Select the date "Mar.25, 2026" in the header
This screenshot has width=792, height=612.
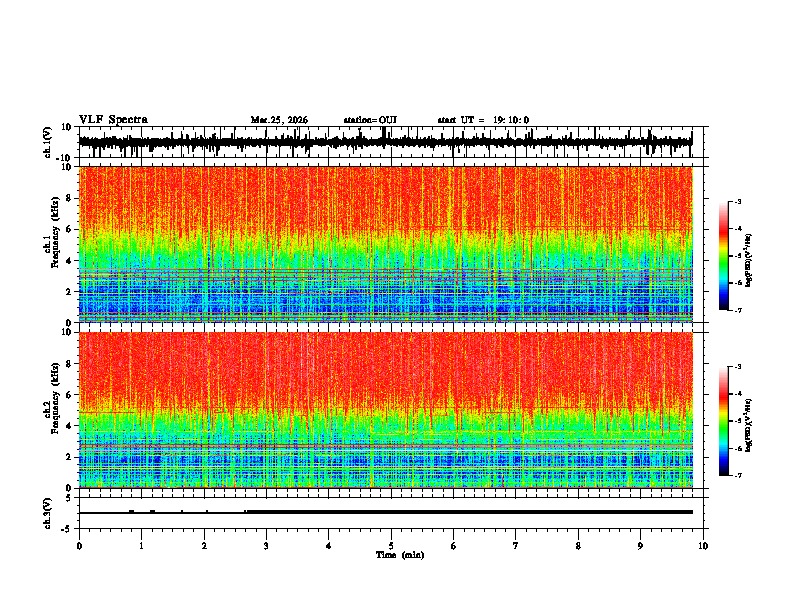tap(279, 120)
